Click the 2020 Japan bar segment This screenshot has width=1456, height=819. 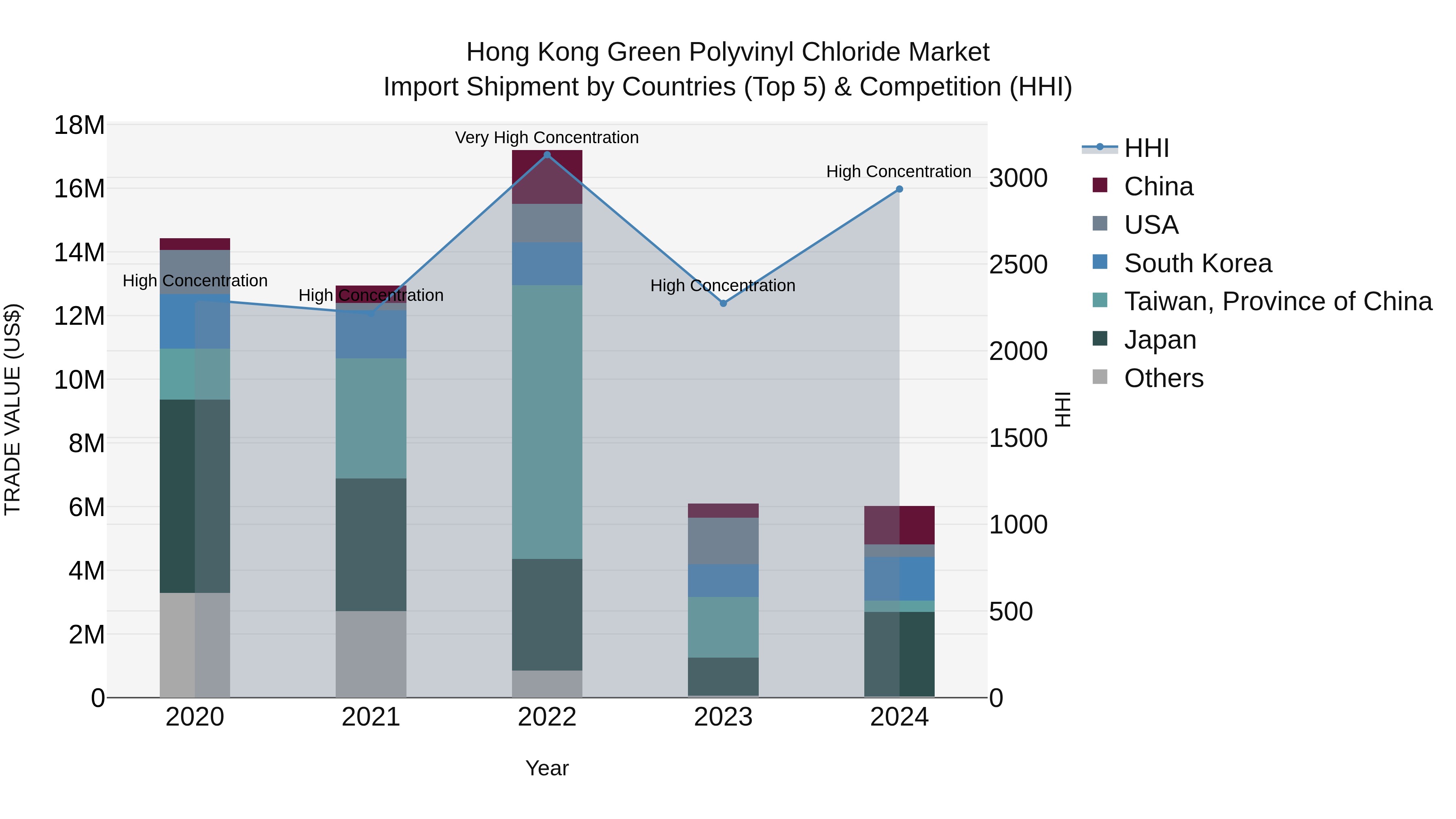(195, 496)
